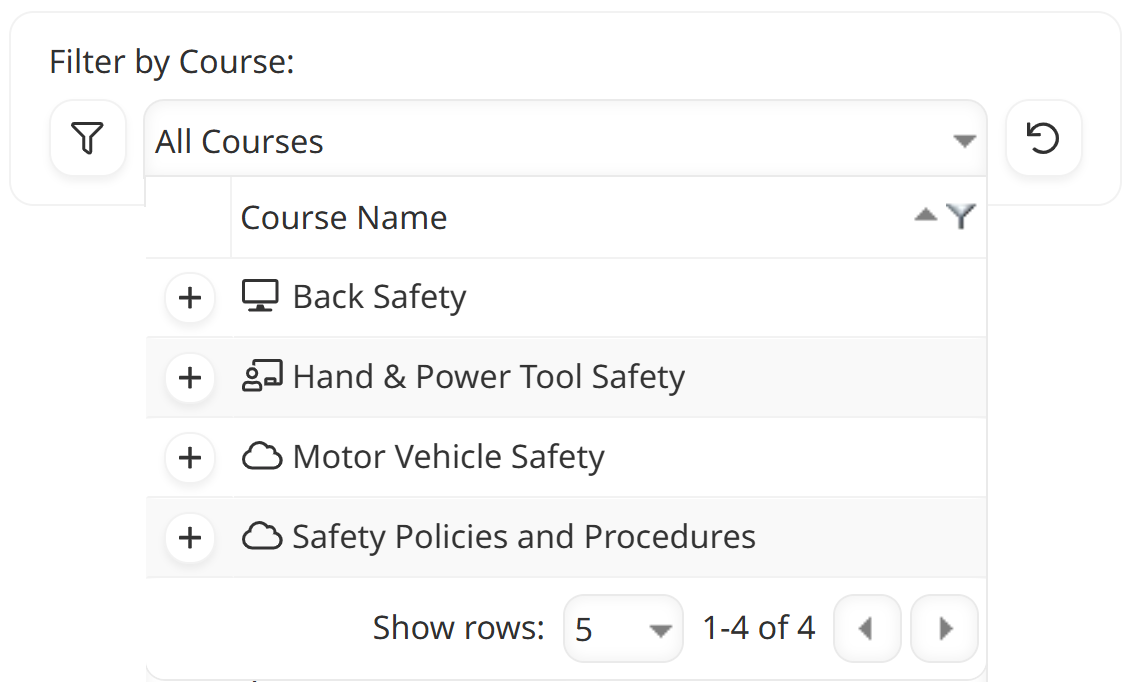The width and height of the screenshot is (1135, 682).
Task: Click the ascending sort arrow in Course Name header
Action: [x=925, y=213]
